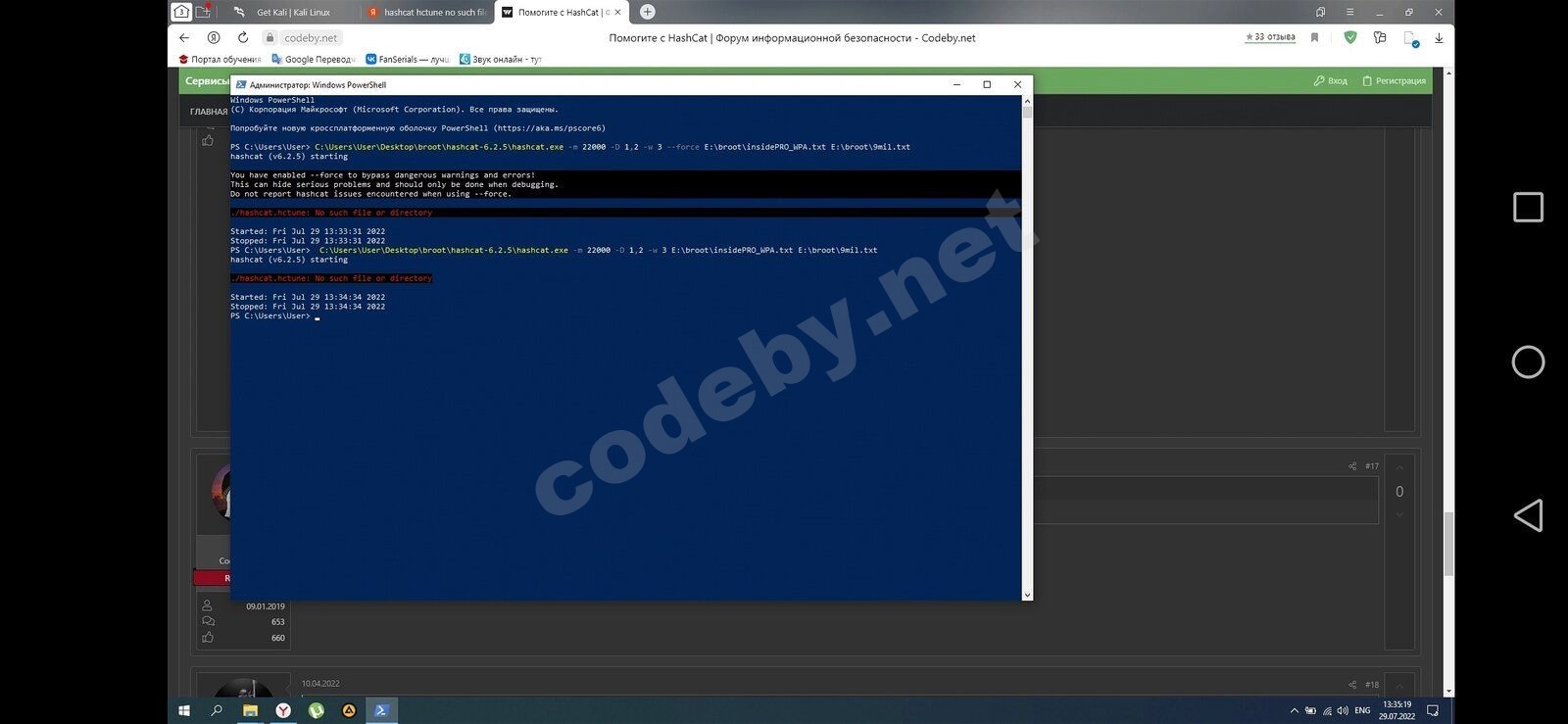Screen dimensions: 1568x724
Task: Open the browser hamburger menu
Action: [1349, 12]
